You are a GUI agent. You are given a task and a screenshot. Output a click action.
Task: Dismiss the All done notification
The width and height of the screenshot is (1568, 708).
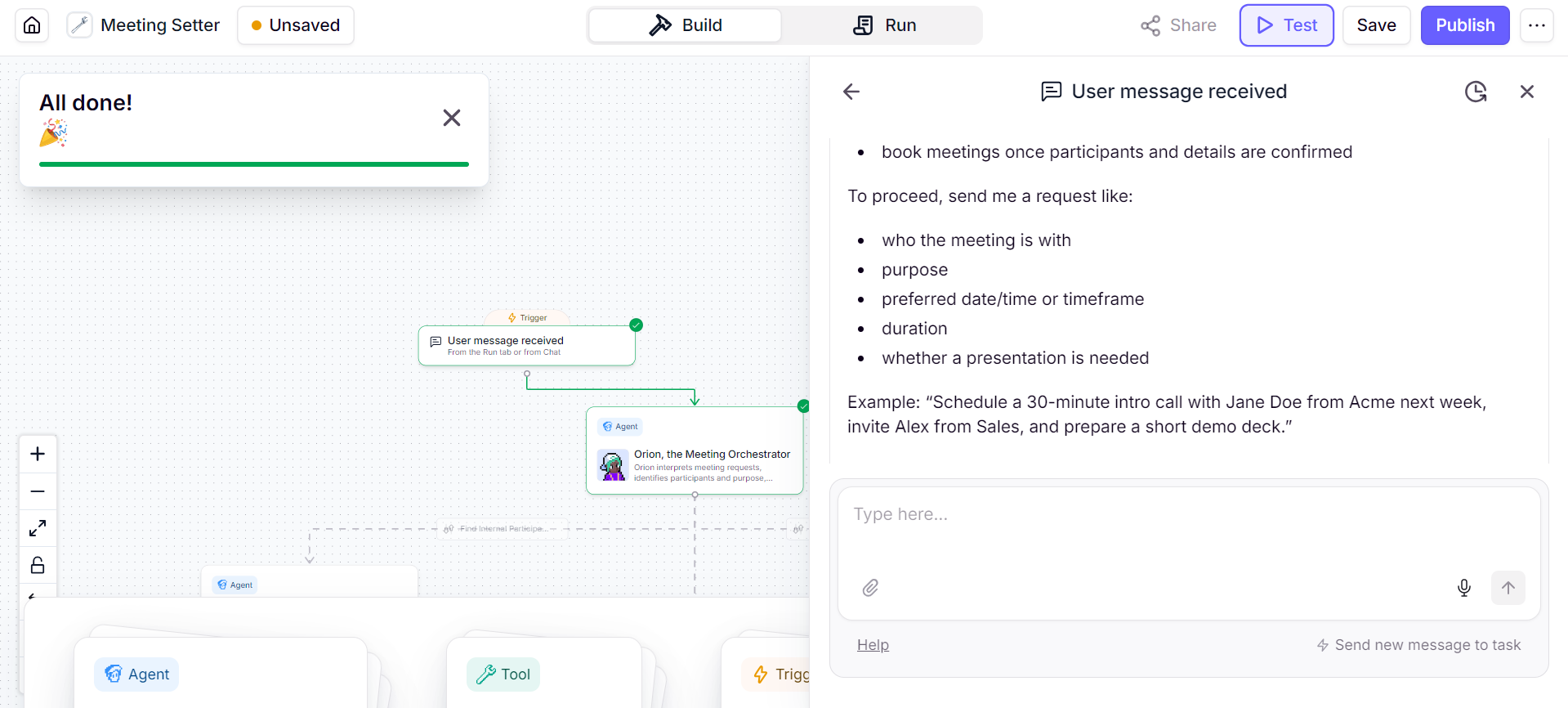(x=452, y=118)
